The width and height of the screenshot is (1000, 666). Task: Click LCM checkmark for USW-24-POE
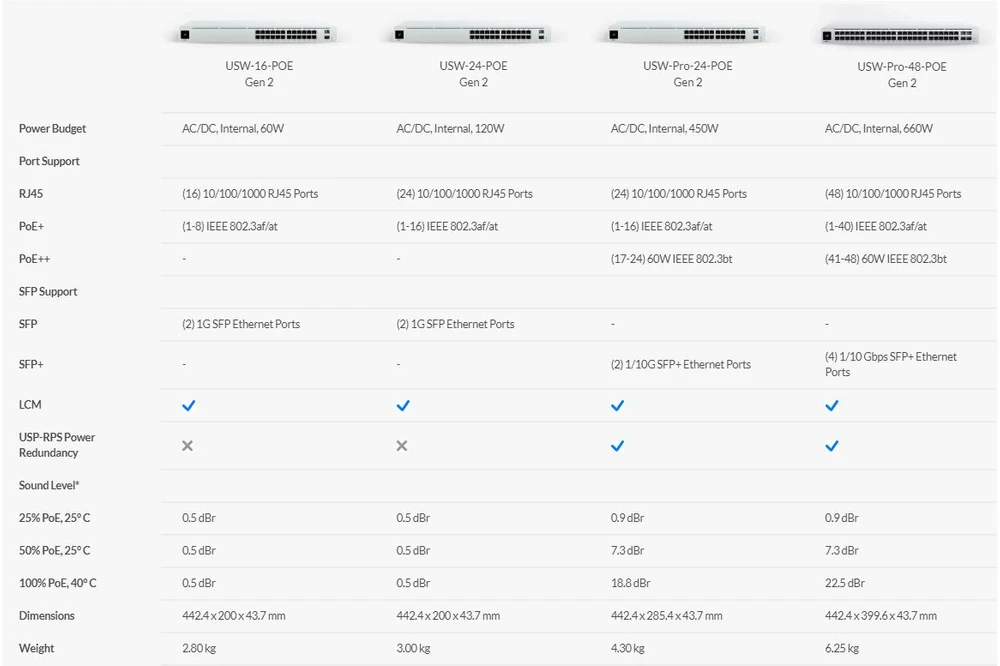pyautogui.click(x=403, y=405)
